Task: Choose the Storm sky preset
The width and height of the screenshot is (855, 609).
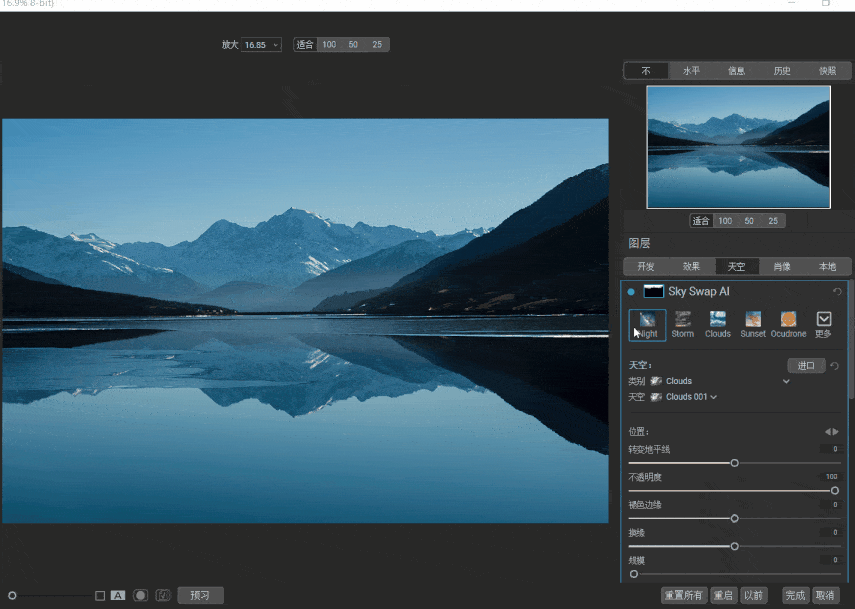Action: tap(683, 324)
